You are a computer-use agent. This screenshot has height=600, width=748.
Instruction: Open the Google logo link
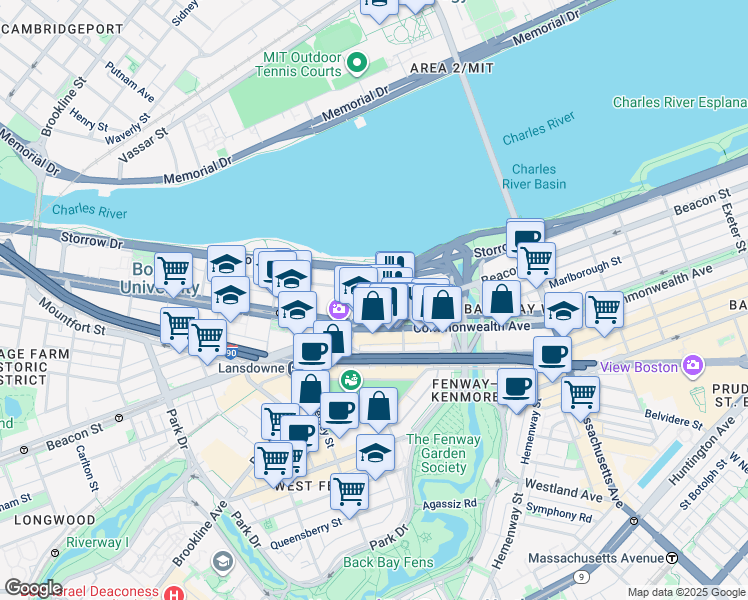point(33,588)
